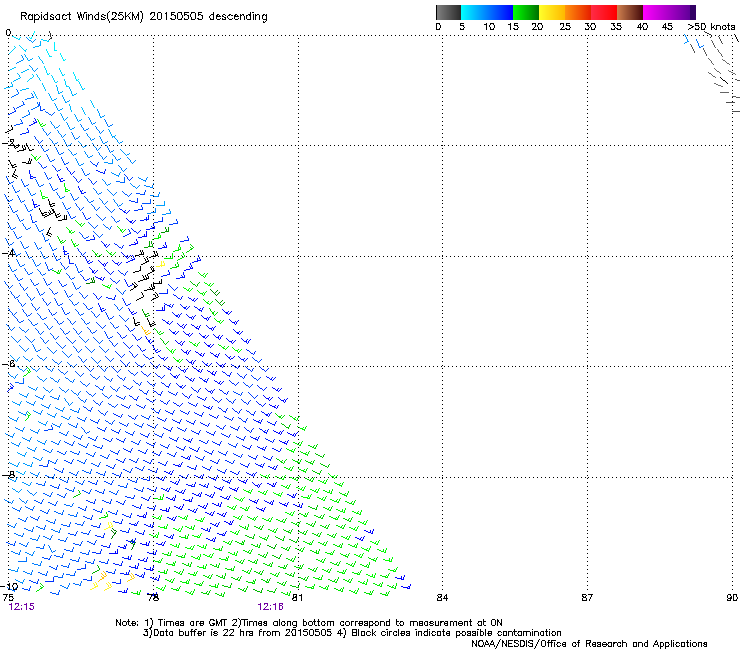The image size is (740, 650).
Task: Click the cyan-blue 5-15 knots color band
Action: pos(487,12)
